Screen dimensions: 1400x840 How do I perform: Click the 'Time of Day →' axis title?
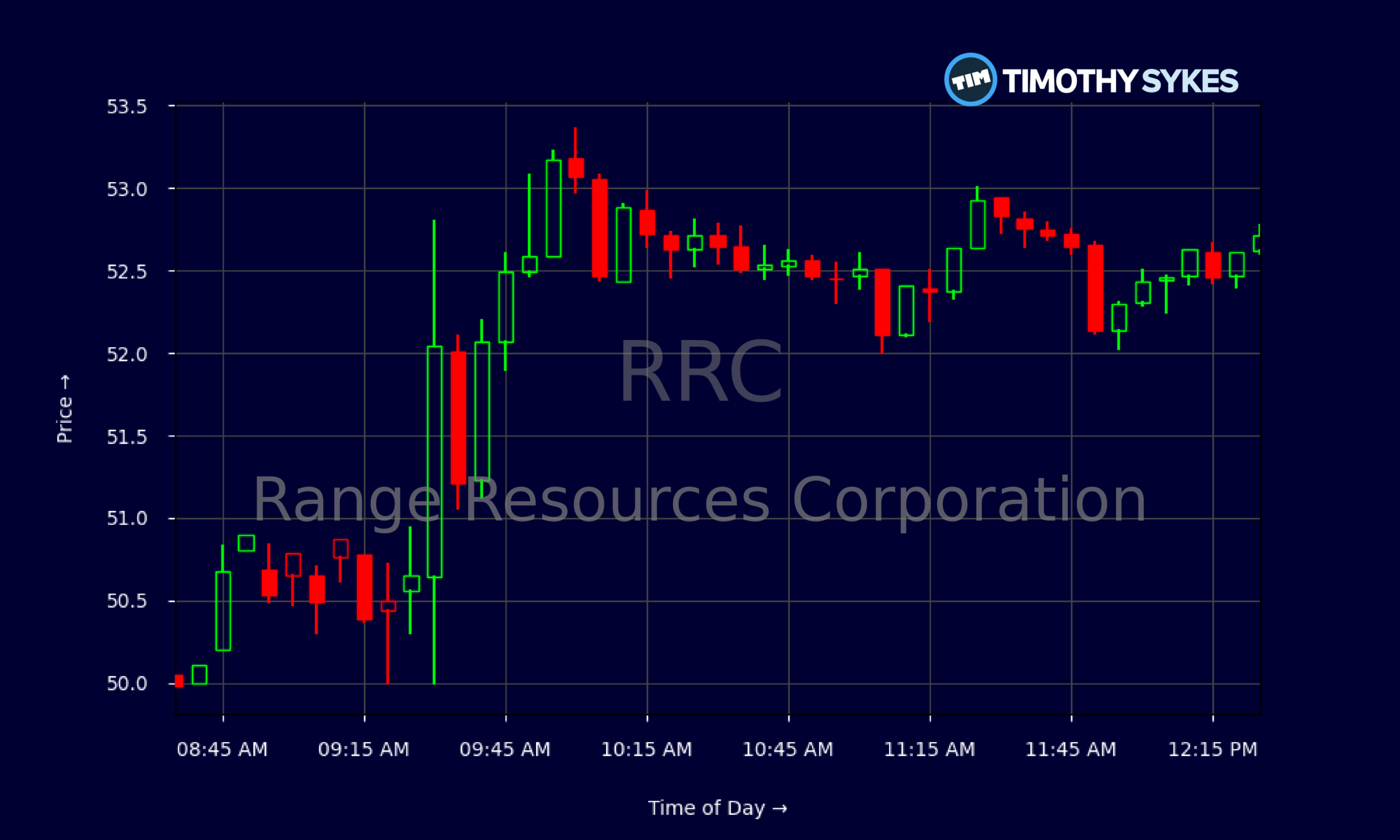[717, 808]
